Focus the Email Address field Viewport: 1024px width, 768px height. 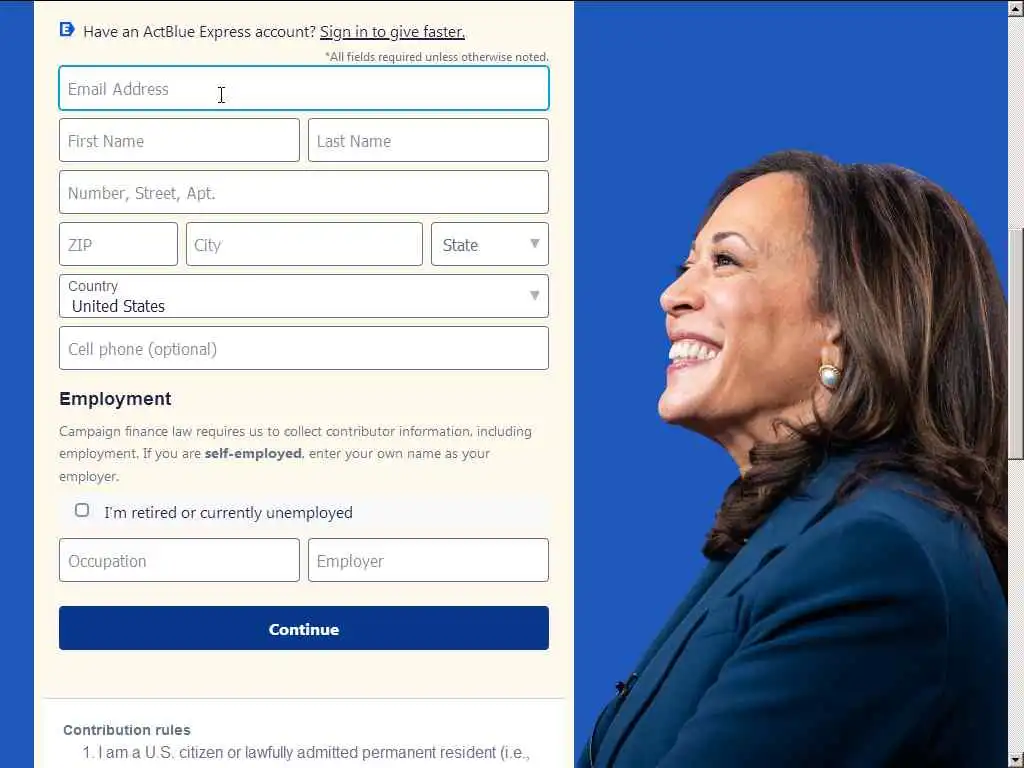coord(304,88)
